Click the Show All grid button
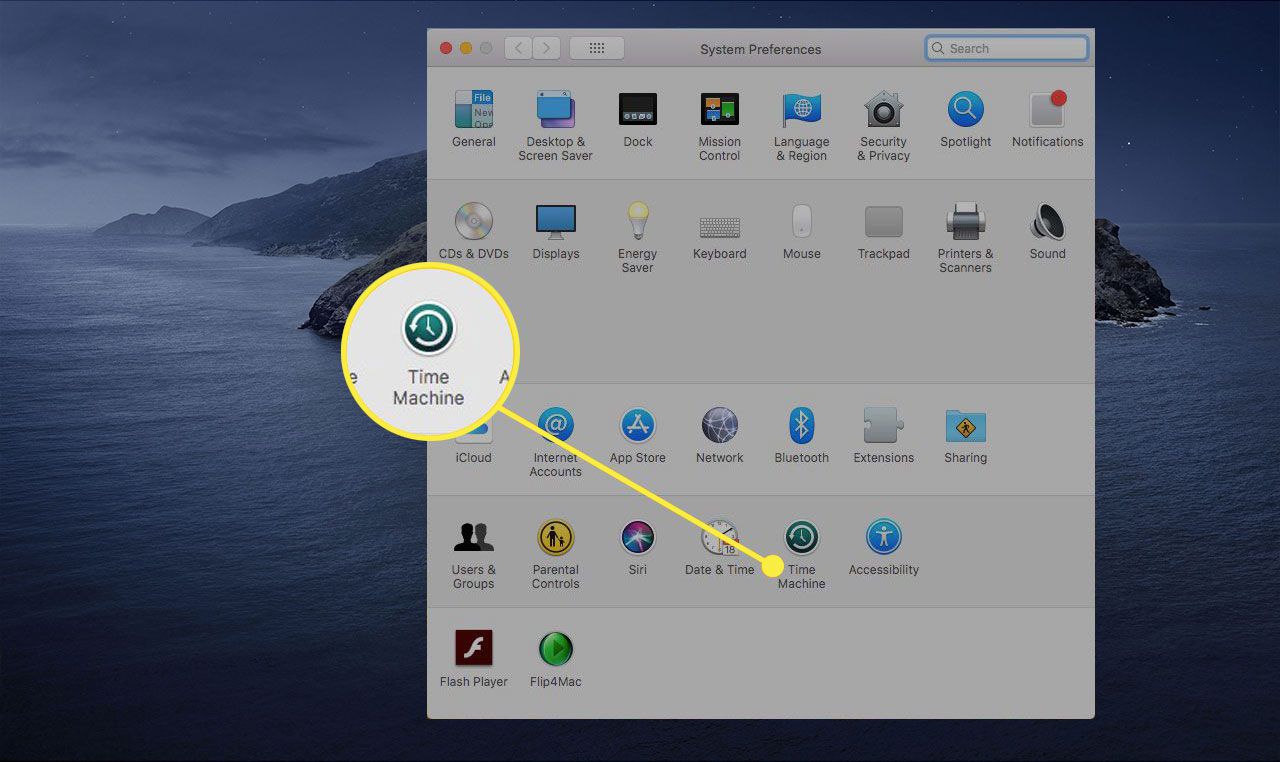This screenshot has height=762, width=1280. tap(597, 48)
